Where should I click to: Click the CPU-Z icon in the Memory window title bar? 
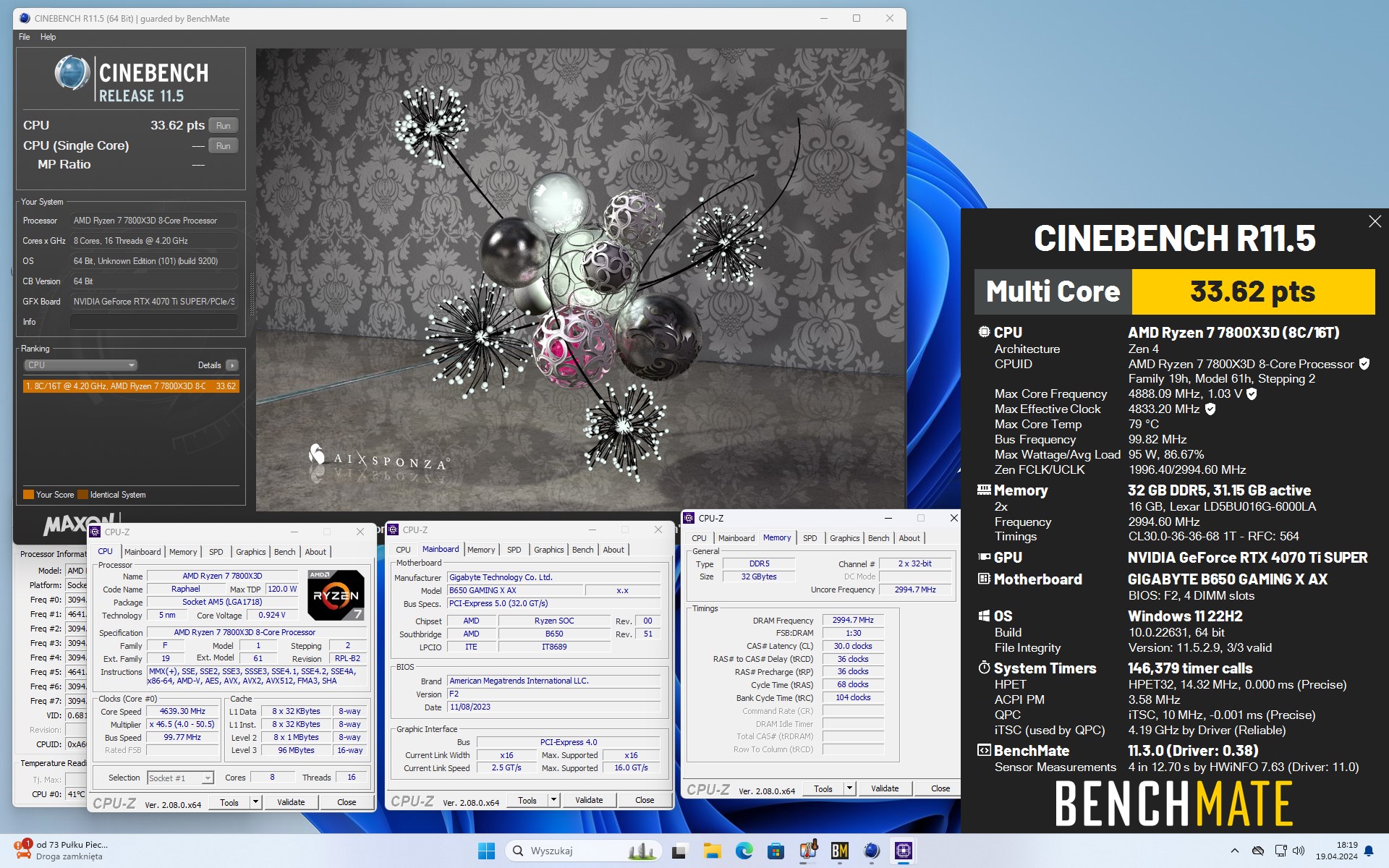(x=689, y=518)
